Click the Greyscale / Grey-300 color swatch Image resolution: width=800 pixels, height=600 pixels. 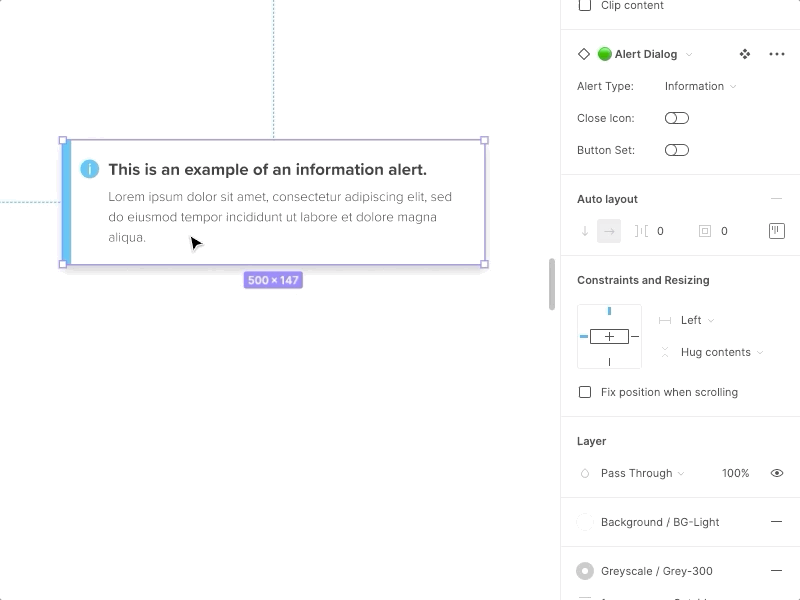click(585, 571)
